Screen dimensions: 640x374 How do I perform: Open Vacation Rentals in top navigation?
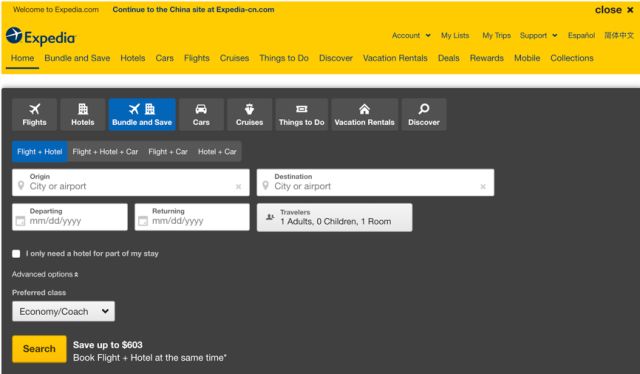pos(395,58)
